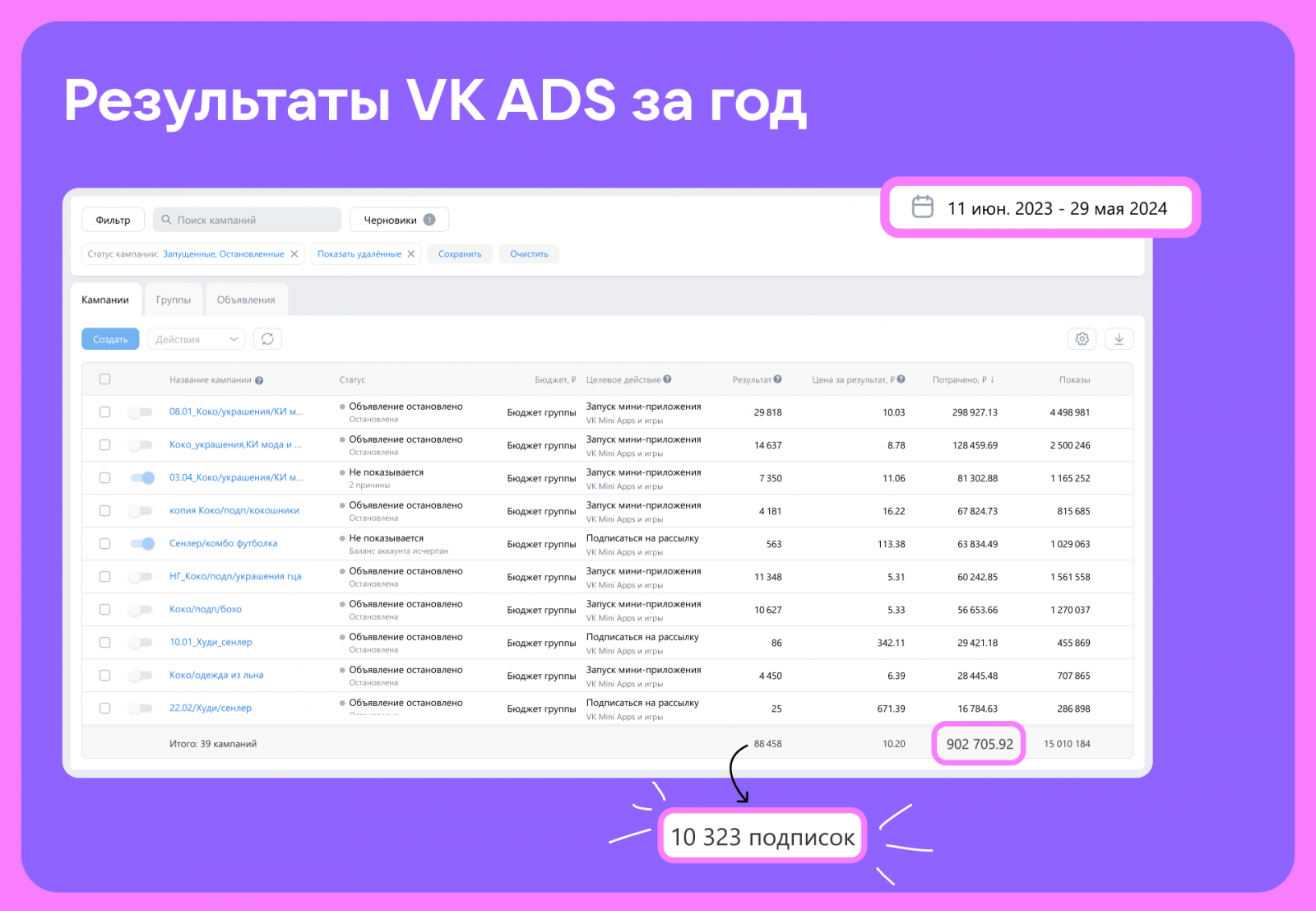
Task: Click spent amount 298 927.13
Action: click(975, 412)
